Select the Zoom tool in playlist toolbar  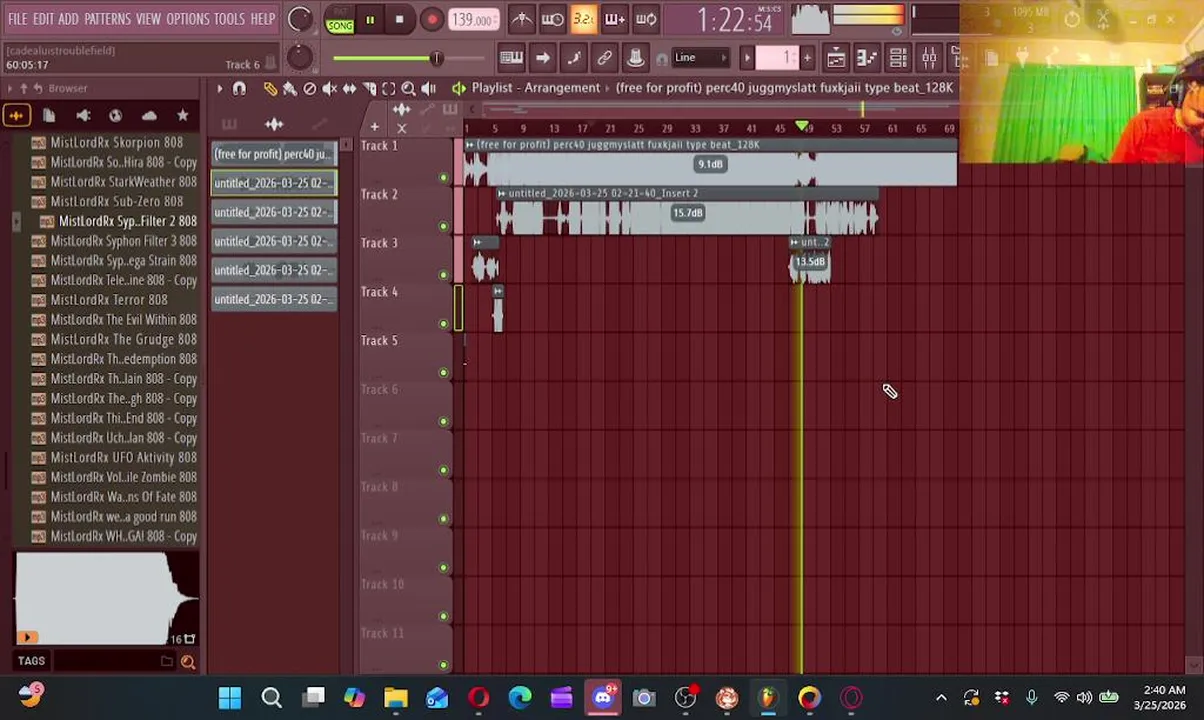(408, 88)
